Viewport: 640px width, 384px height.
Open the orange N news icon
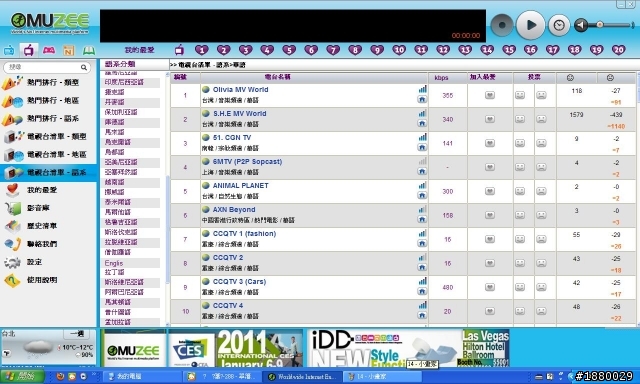click(69, 51)
